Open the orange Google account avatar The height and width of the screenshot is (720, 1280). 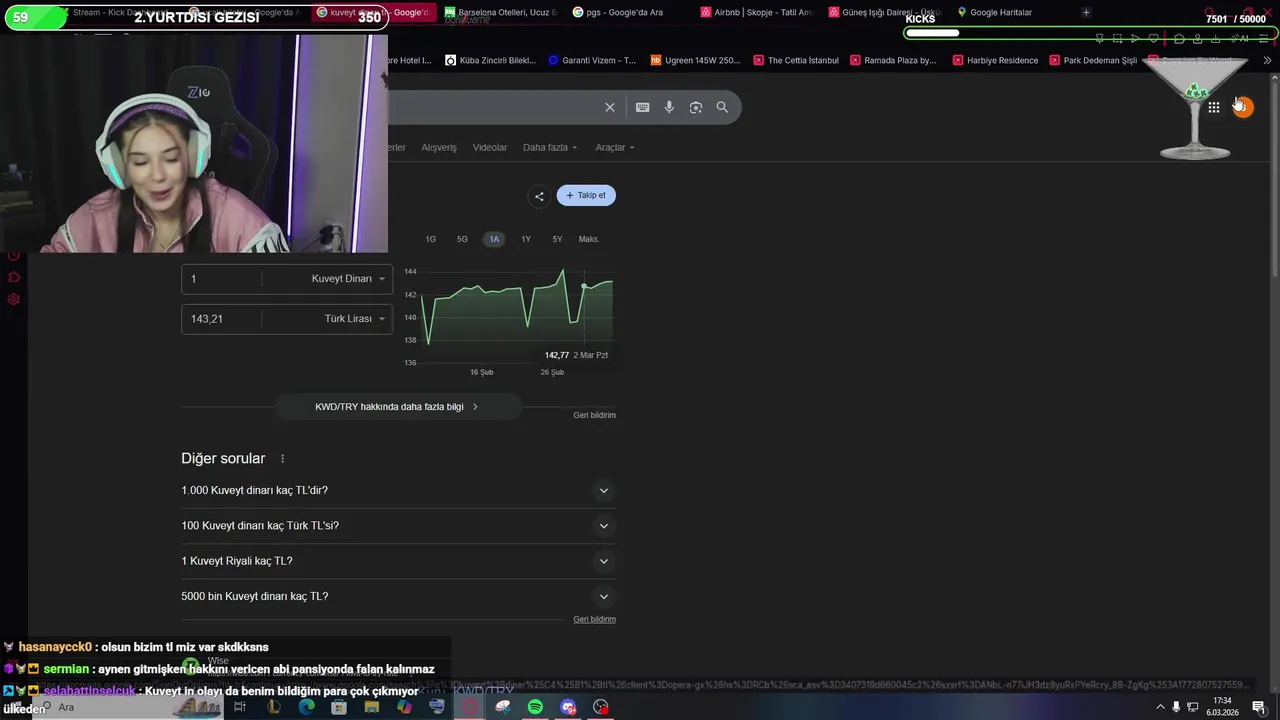[1243, 107]
